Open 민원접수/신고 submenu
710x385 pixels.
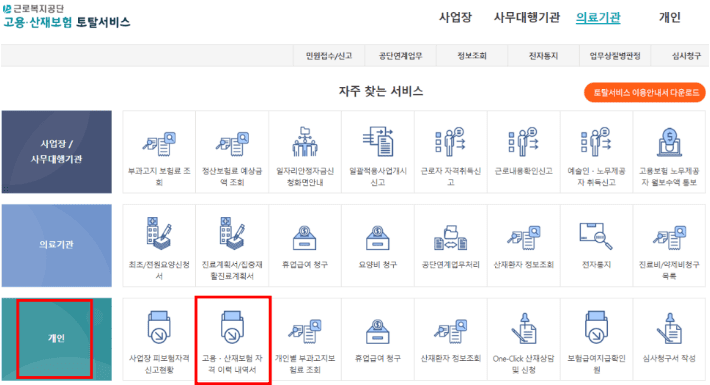coord(329,56)
